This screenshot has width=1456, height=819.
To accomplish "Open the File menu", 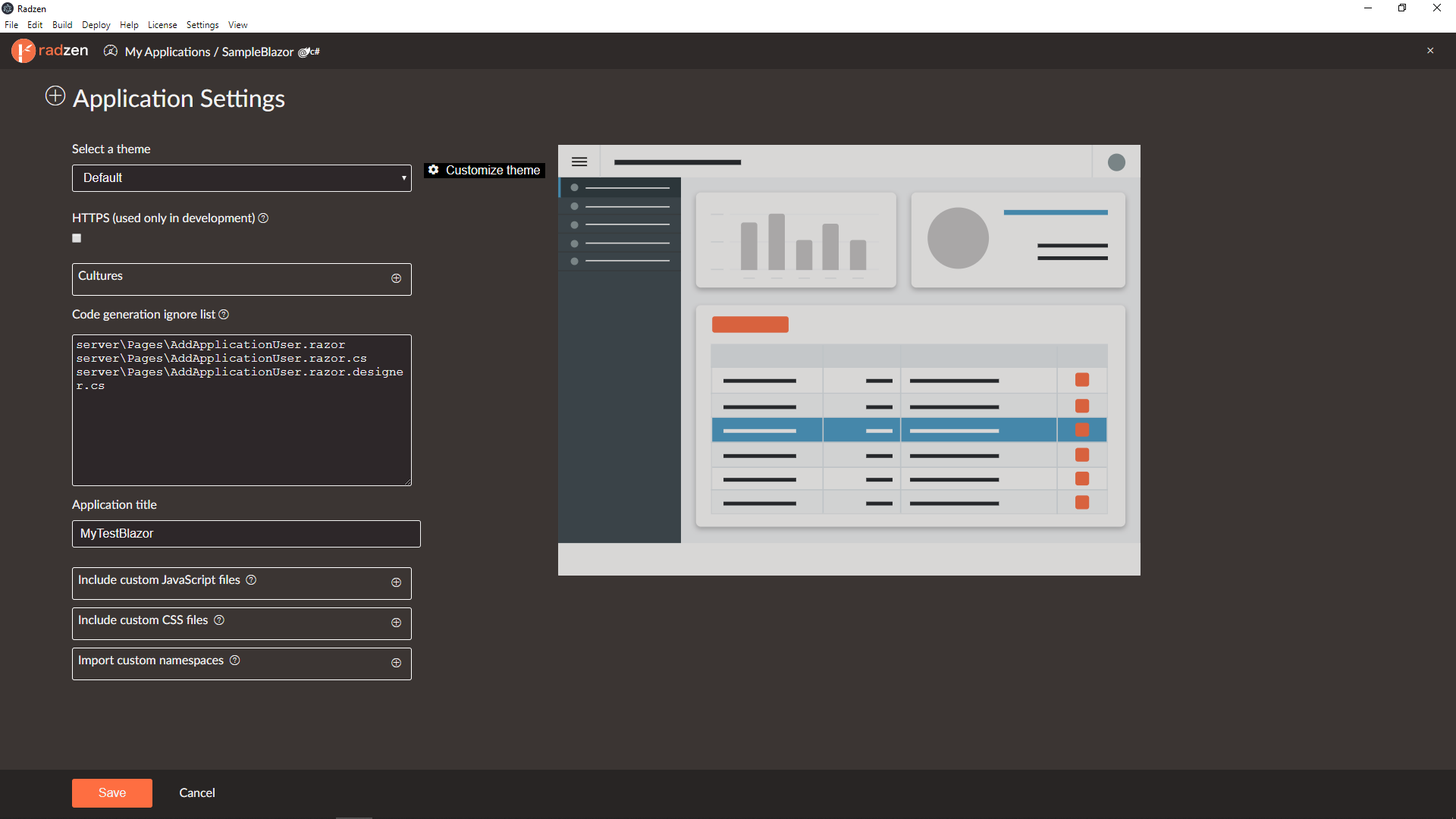I will 11,25.
